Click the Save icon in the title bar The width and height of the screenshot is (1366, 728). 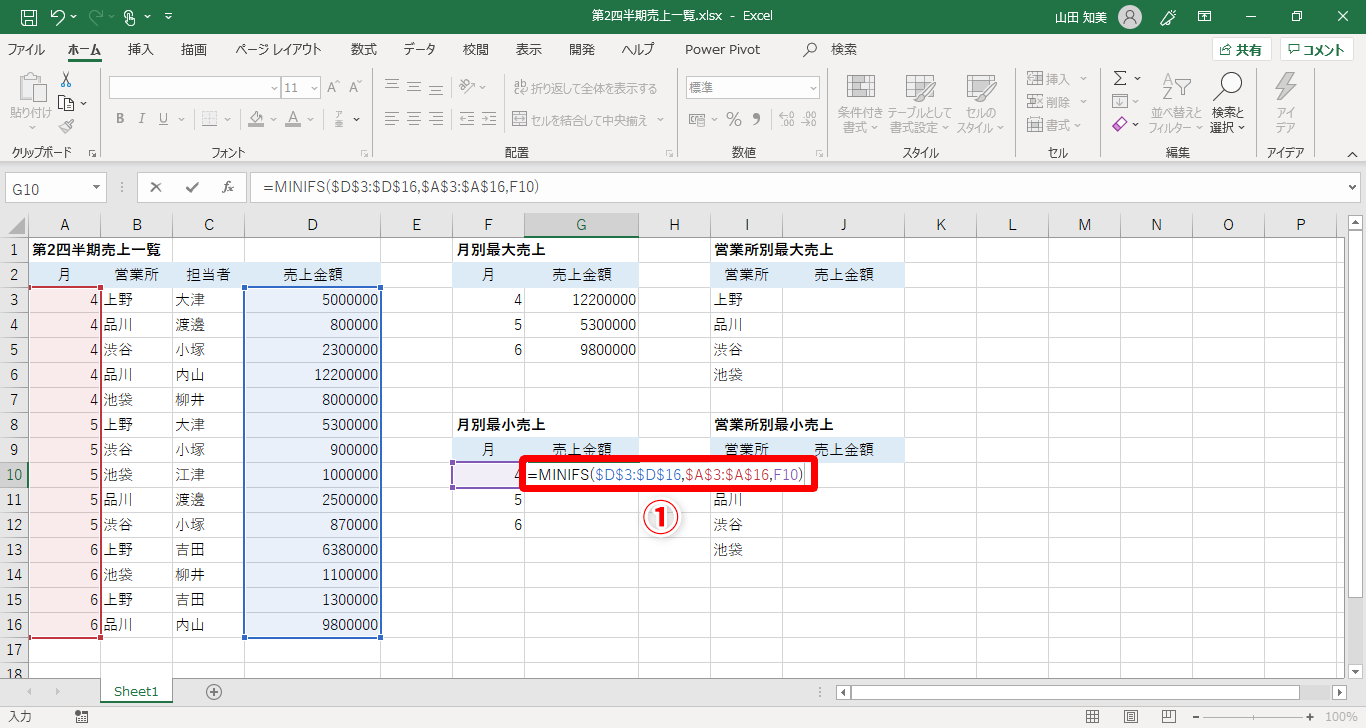29,17
